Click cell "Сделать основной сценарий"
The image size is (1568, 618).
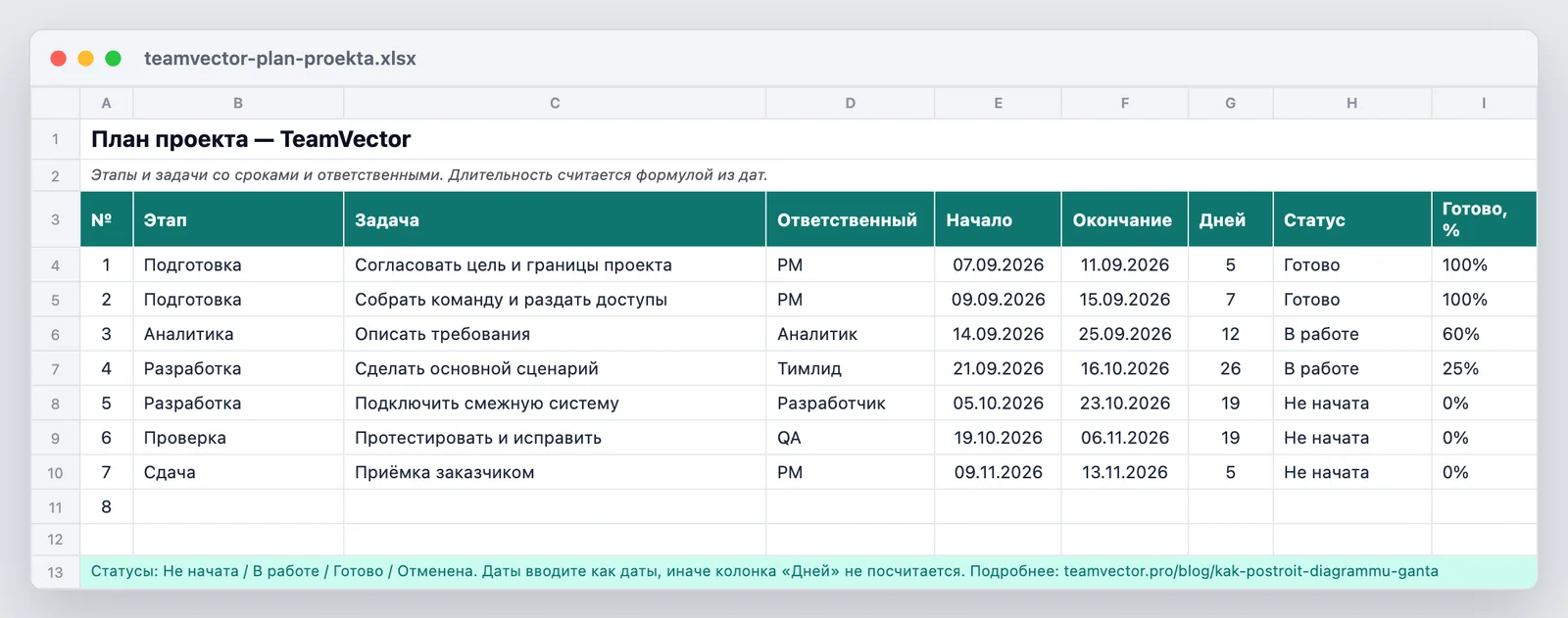555,368
